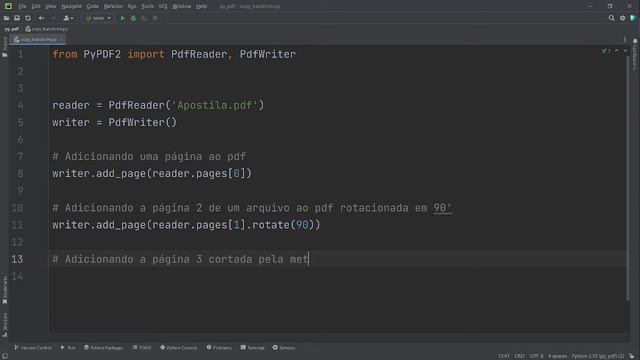Click the inspections checkmark widget

606,51
